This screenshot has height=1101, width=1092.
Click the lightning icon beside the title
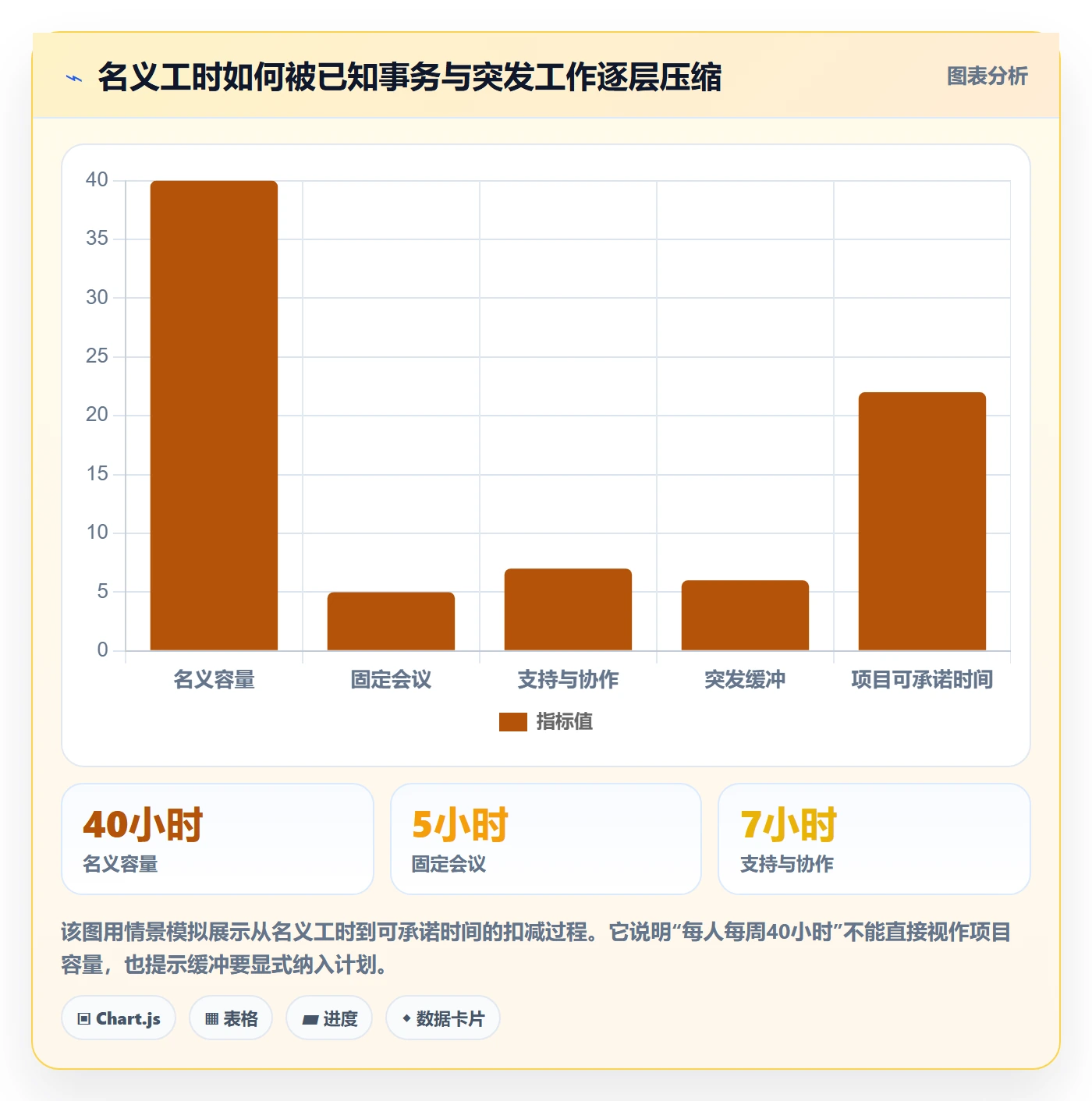pos(74,78)
